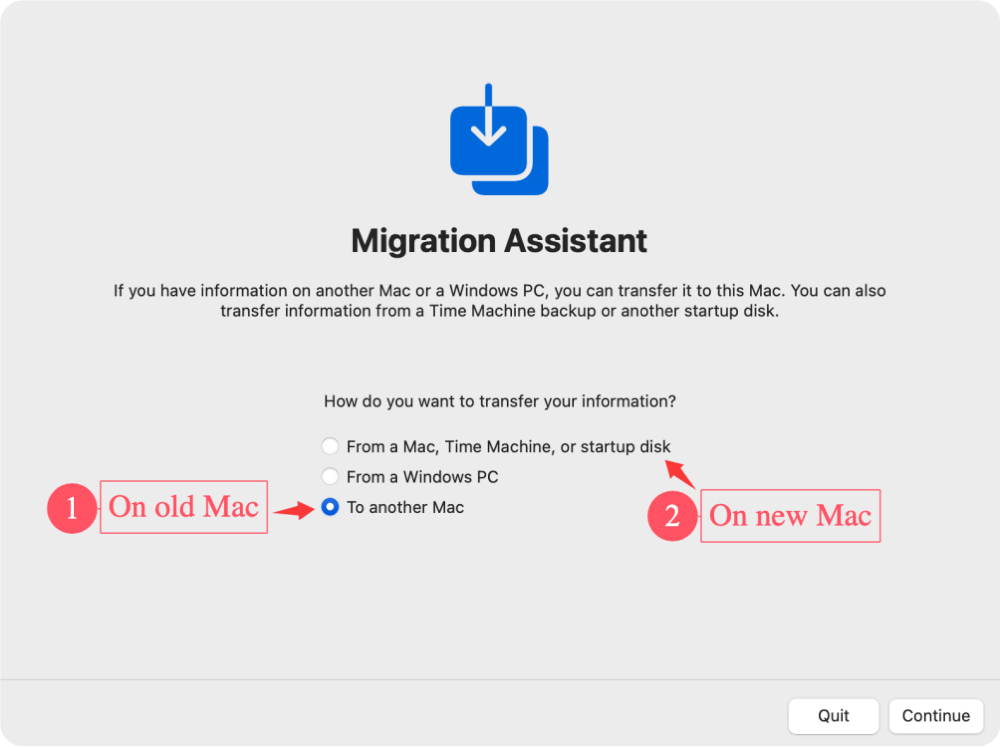Click the On new Mac annotation label

[x=790, y=516]
